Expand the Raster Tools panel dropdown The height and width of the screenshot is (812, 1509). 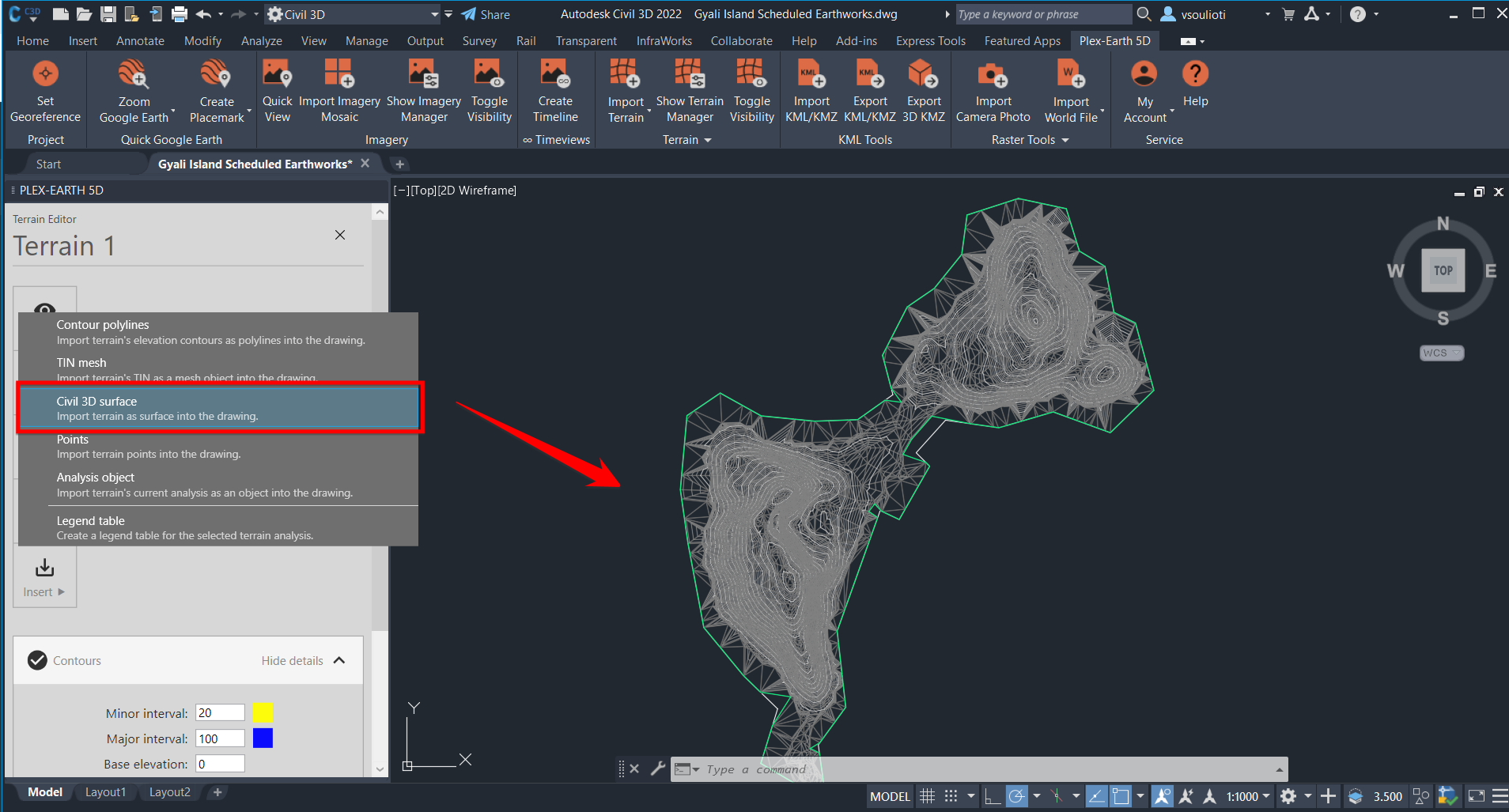tap(1066, 140)
